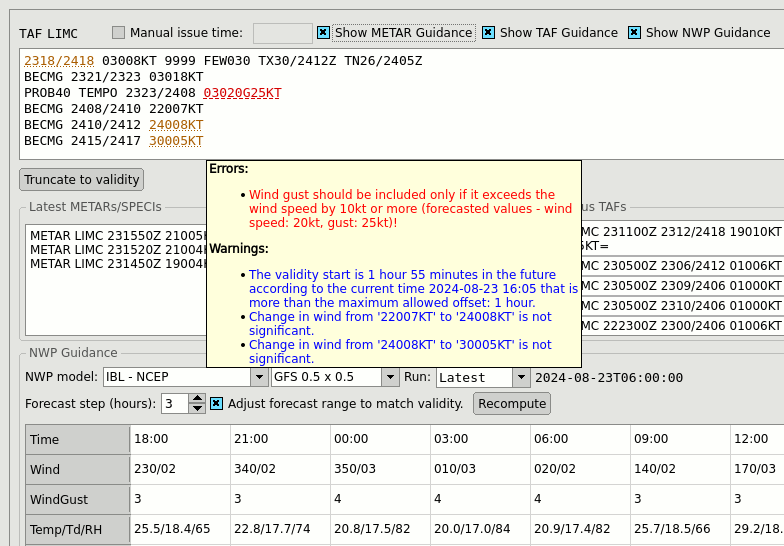Click the Truncate to validity button
The width and height of the screenshot is (784, 546).
[x=82, y=180]
